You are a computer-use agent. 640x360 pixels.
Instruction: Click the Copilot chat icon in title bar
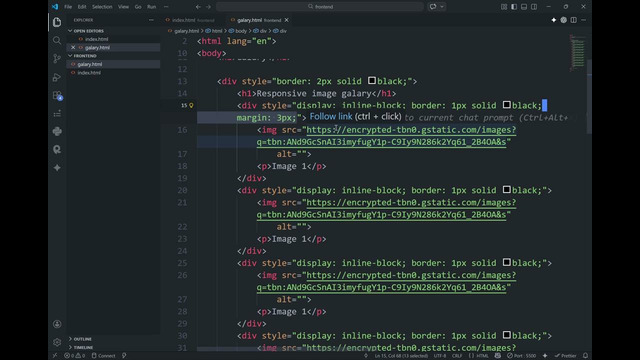(433, 7)
